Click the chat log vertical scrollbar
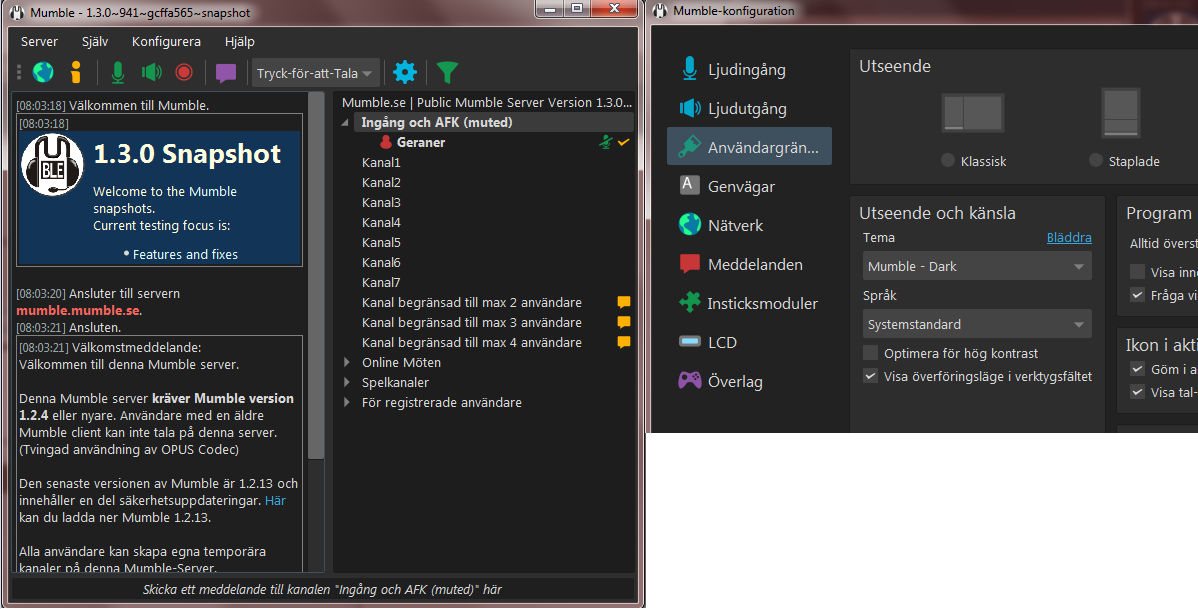Image resolution: width=1198 pixels, height=609 pixels. [316, 275]
